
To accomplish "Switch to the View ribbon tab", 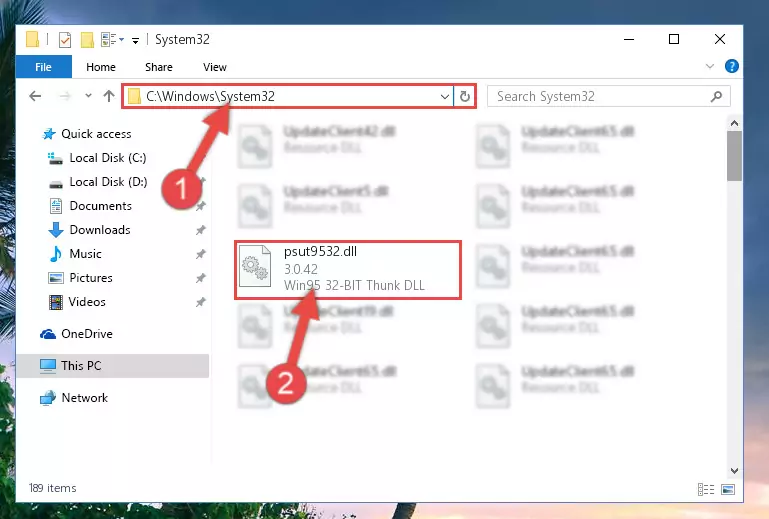I will click(x=215, y=67).
